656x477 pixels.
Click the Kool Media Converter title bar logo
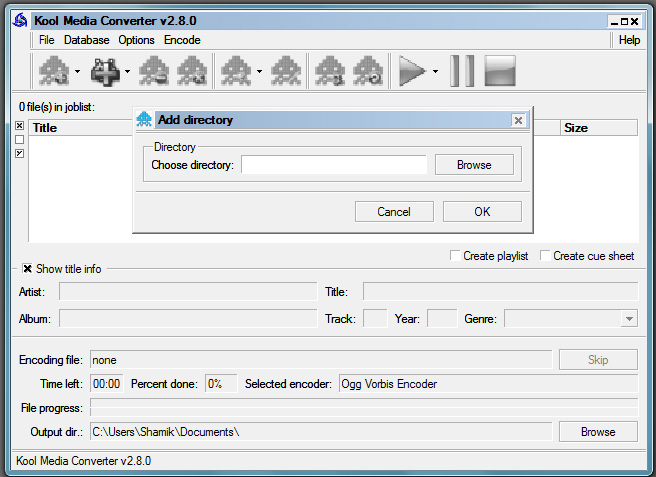tap(20, 21)
